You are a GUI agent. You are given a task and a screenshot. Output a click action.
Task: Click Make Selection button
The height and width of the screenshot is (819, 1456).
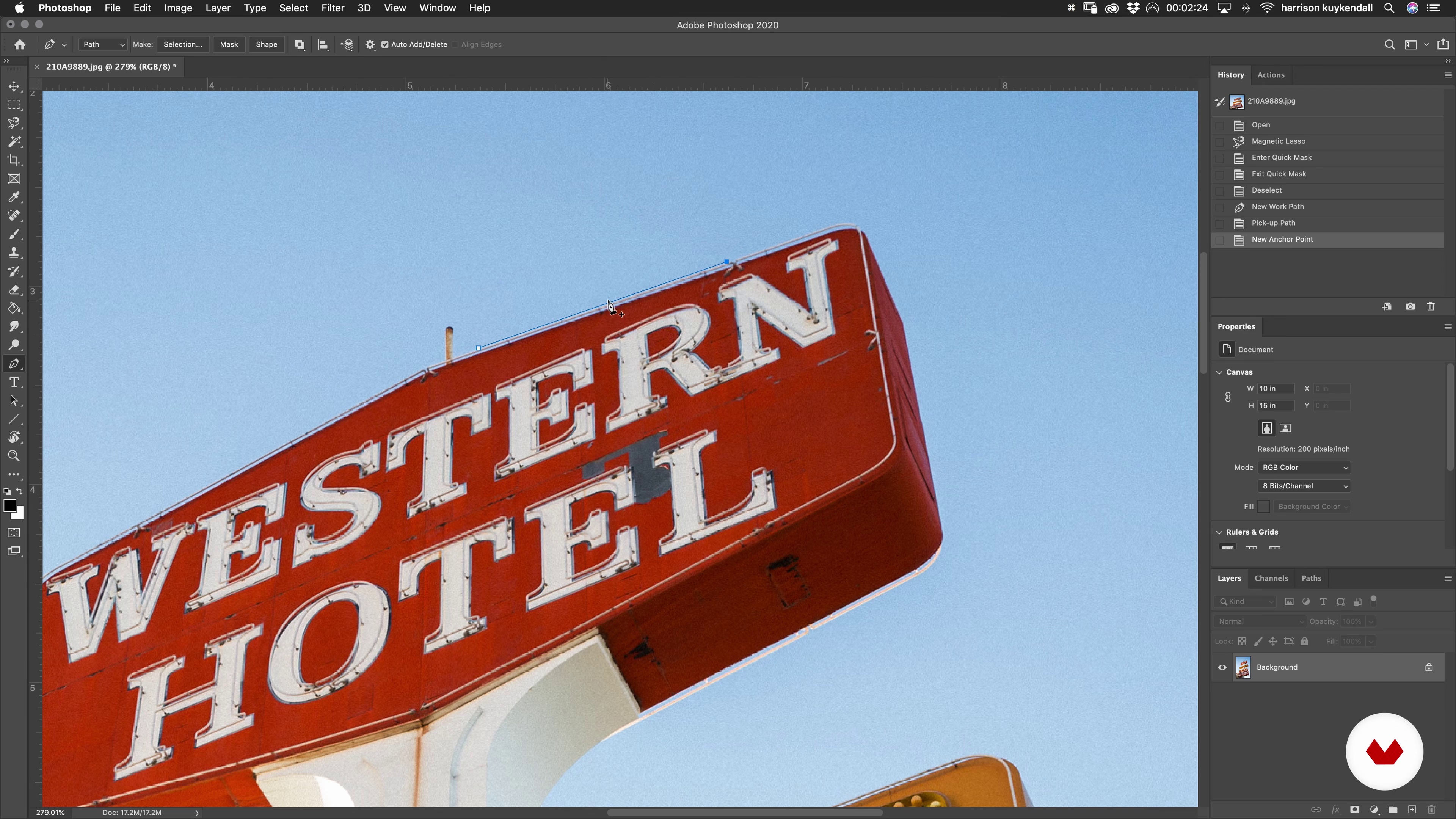(x=182, y=45)
